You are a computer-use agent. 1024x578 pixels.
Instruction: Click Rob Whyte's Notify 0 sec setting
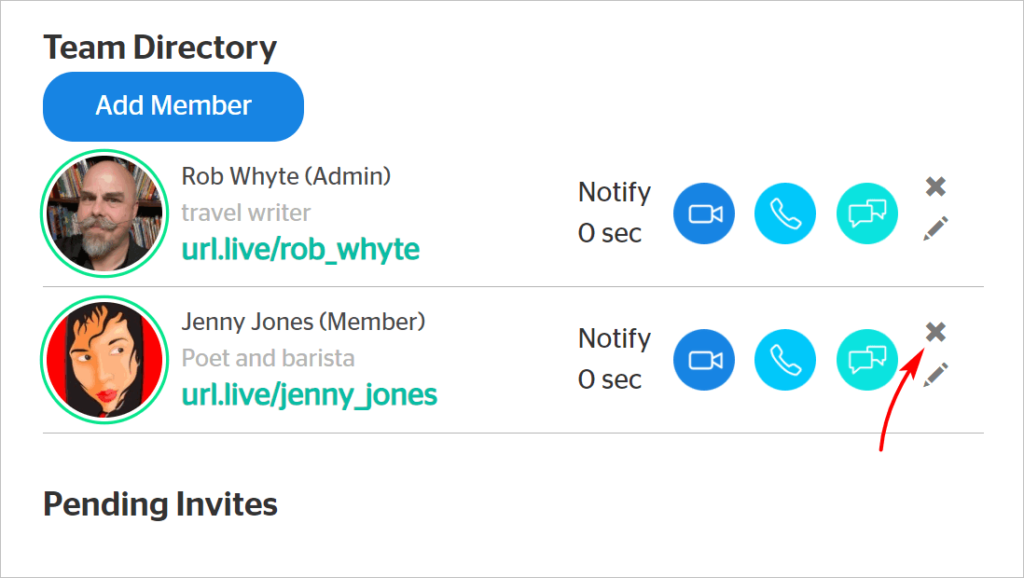pyautogui.click(x=615, y=213)
